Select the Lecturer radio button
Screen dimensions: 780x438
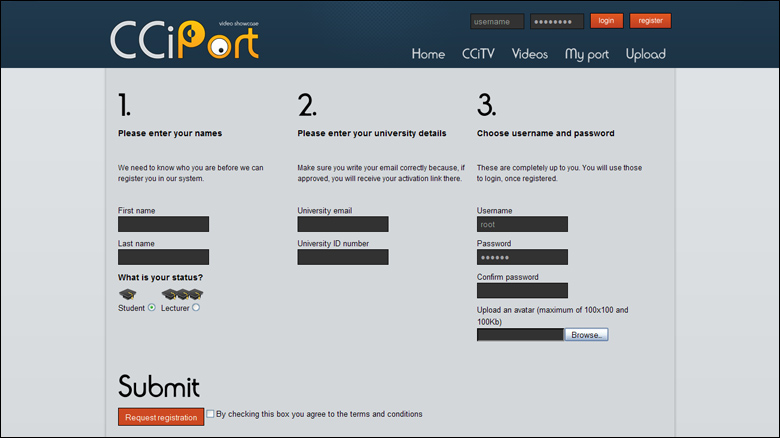click(196, 308)
